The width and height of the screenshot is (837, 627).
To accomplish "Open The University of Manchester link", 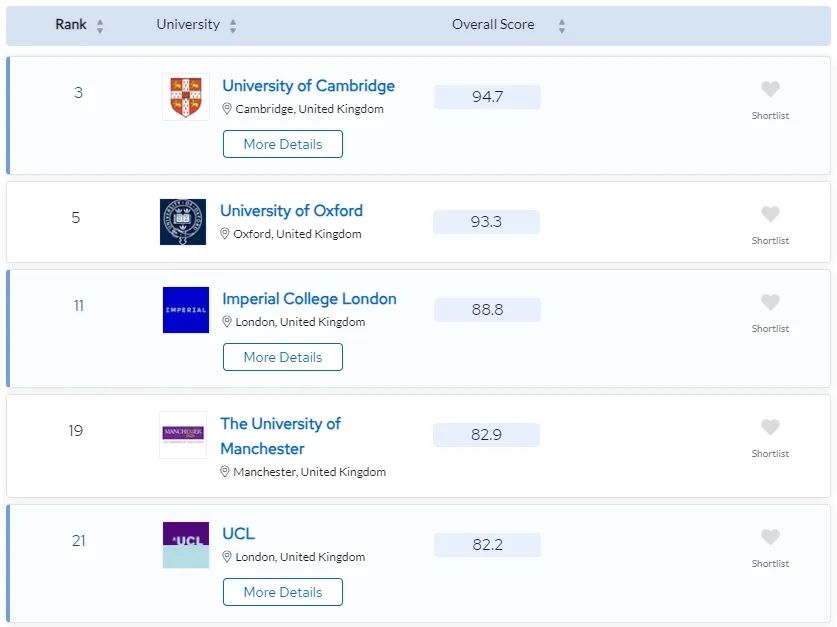I will 280,436.
